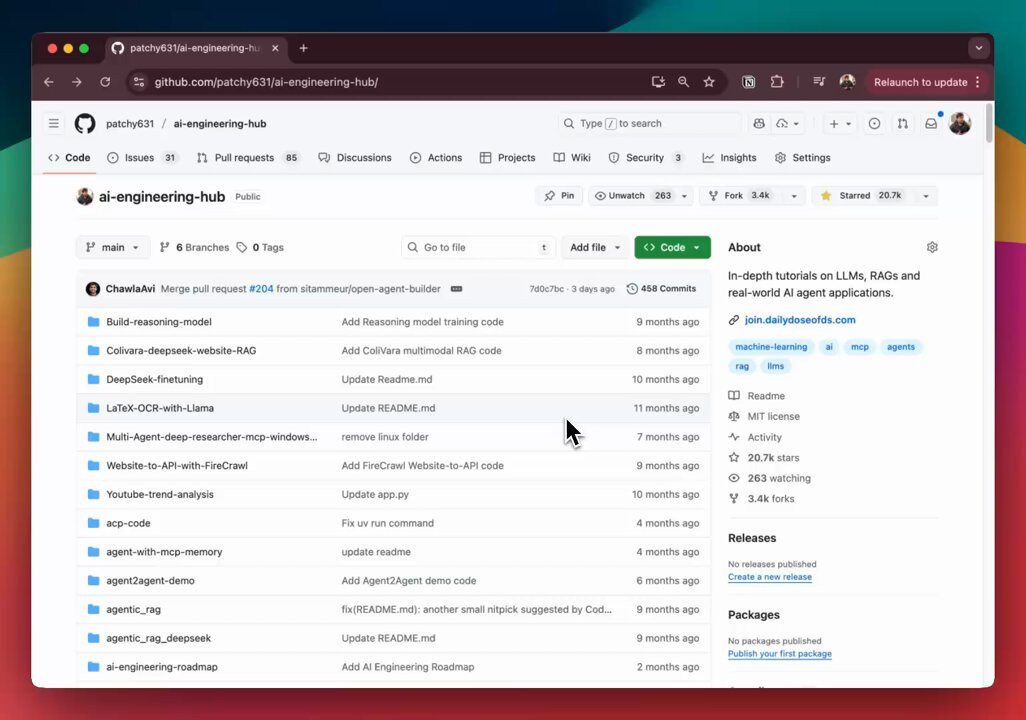Open Chrome profile avatar
Viewport: 1026px width, 720px height.
point(847,82)
